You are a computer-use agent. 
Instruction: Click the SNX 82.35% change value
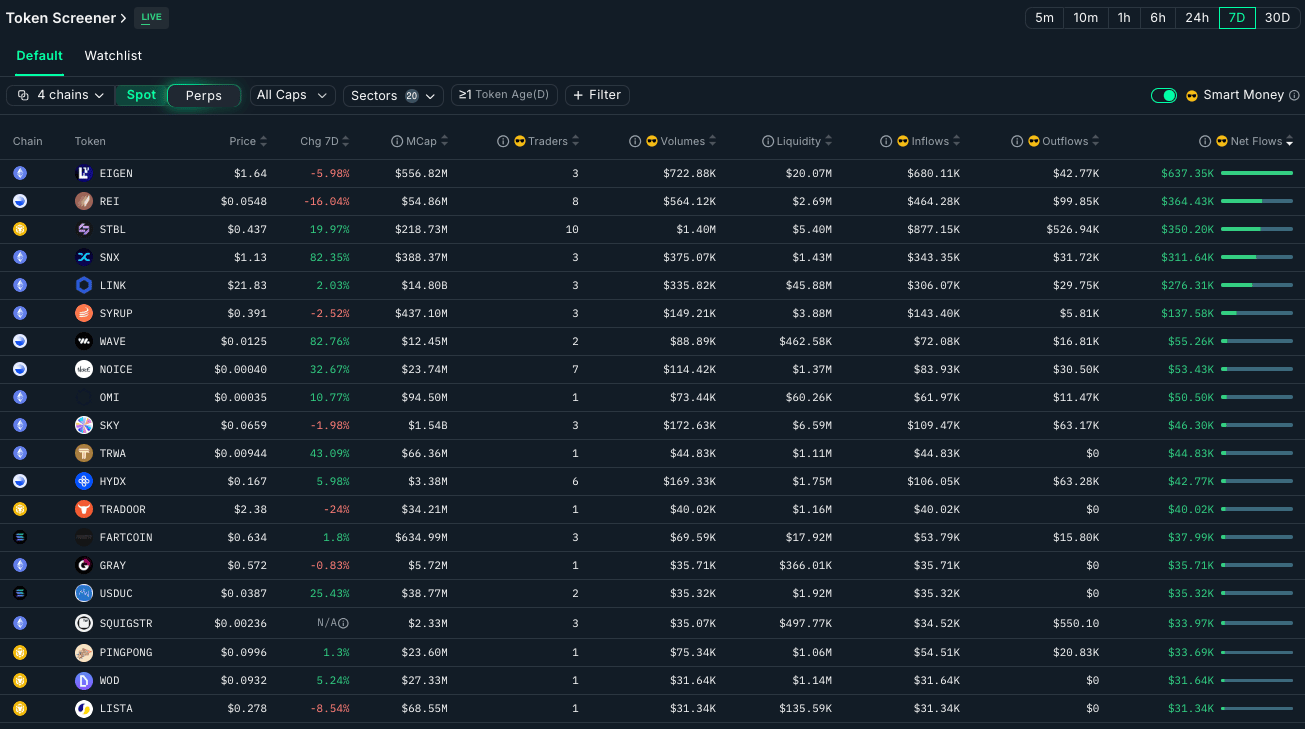pos(330,257)
